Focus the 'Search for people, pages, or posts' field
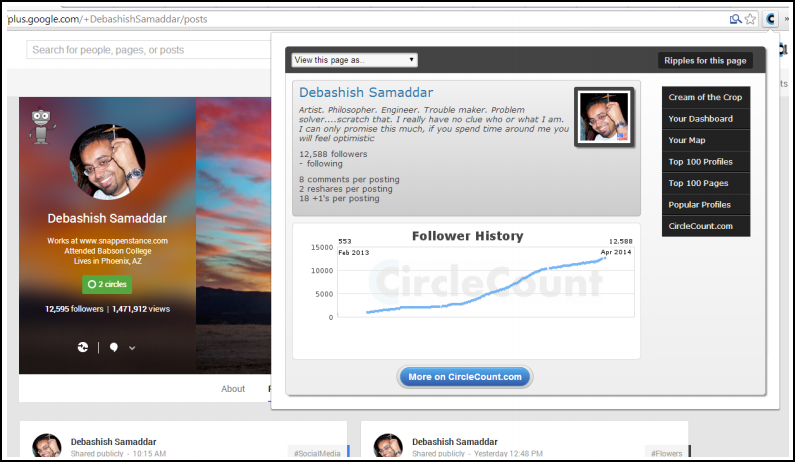The image size is (795, 462). (x=149, y=50)
